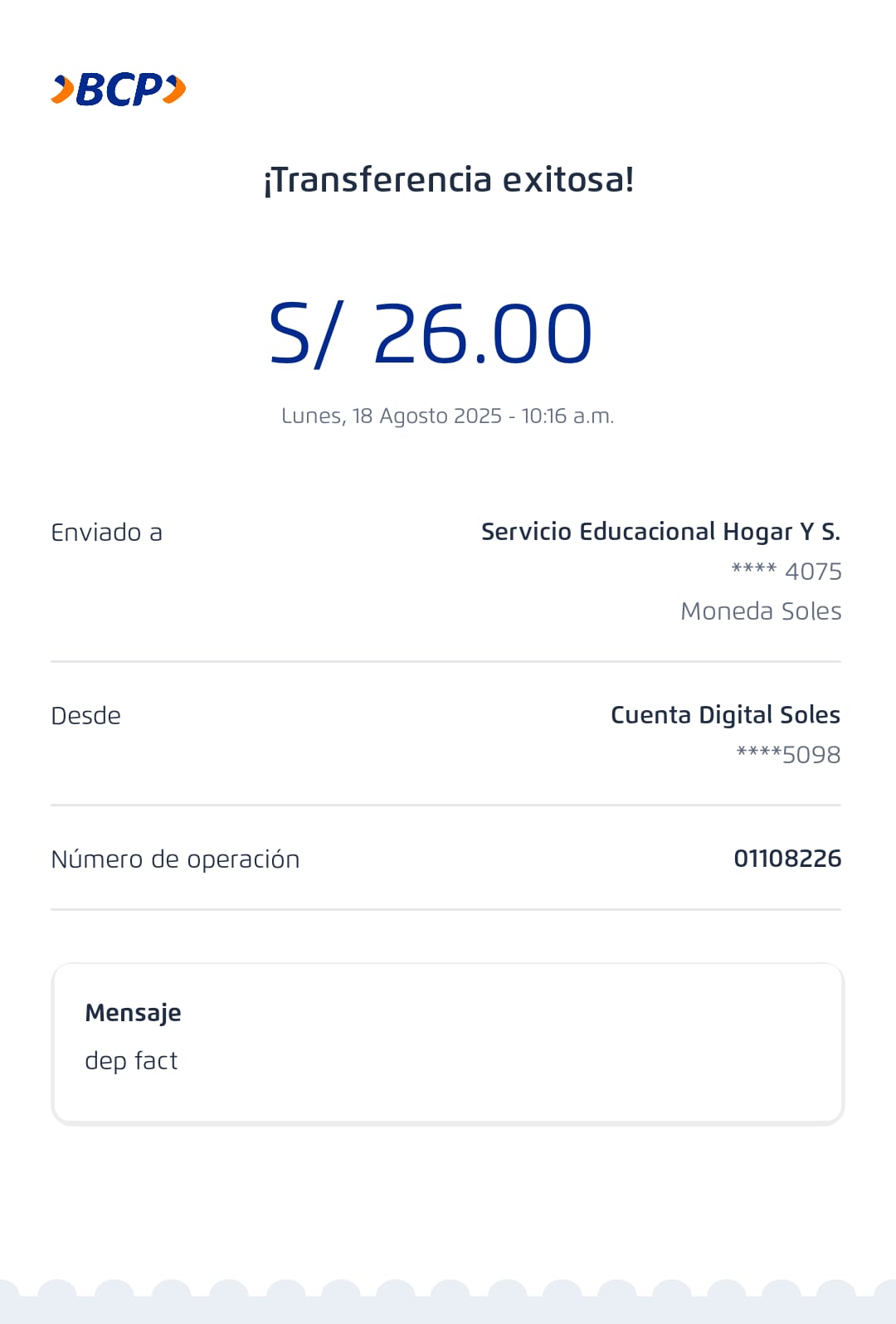The height and width of the screenshot is (1324, 896).
Task: Click source account number ending 5098
Action: pyautogui.click(x=788, y=755)
